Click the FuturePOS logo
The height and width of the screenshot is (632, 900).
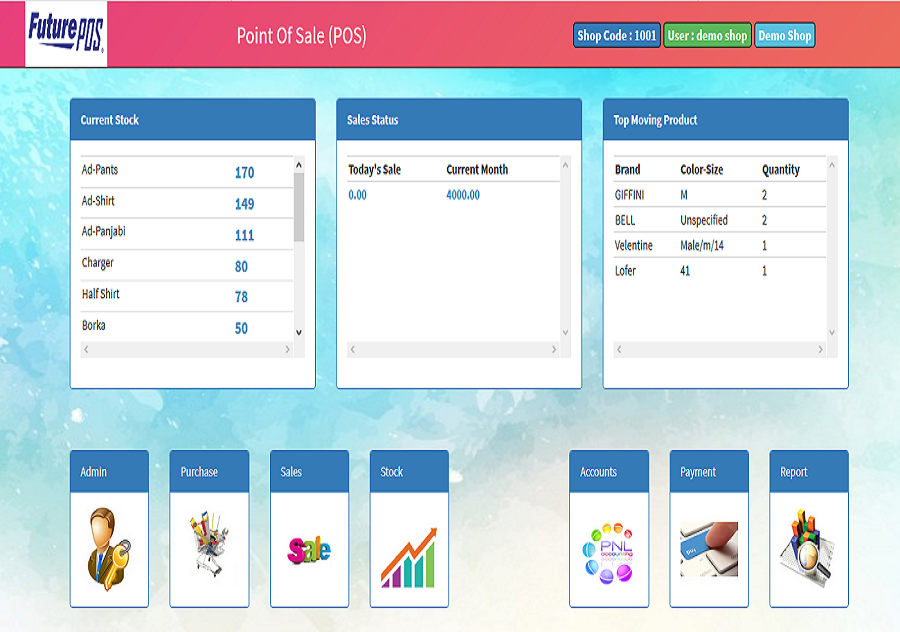[66, 35]
